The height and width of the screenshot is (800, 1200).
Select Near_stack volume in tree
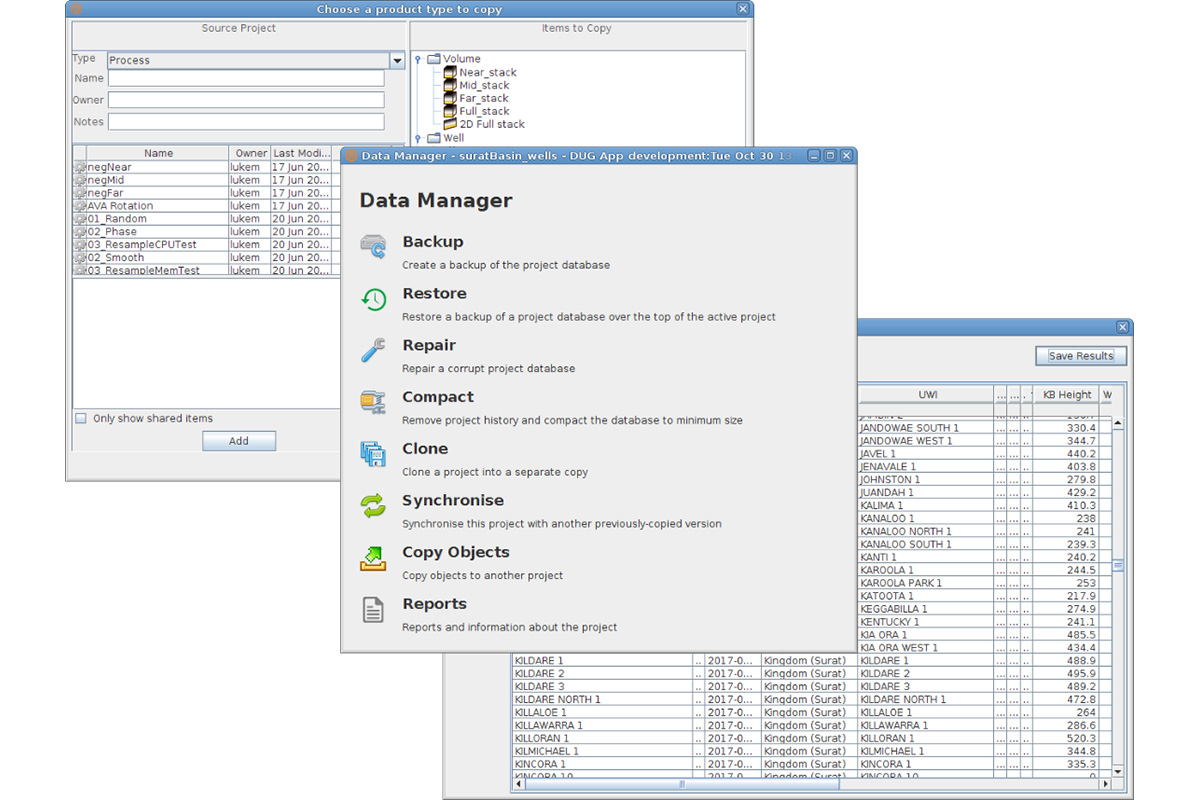click(487, 73)
